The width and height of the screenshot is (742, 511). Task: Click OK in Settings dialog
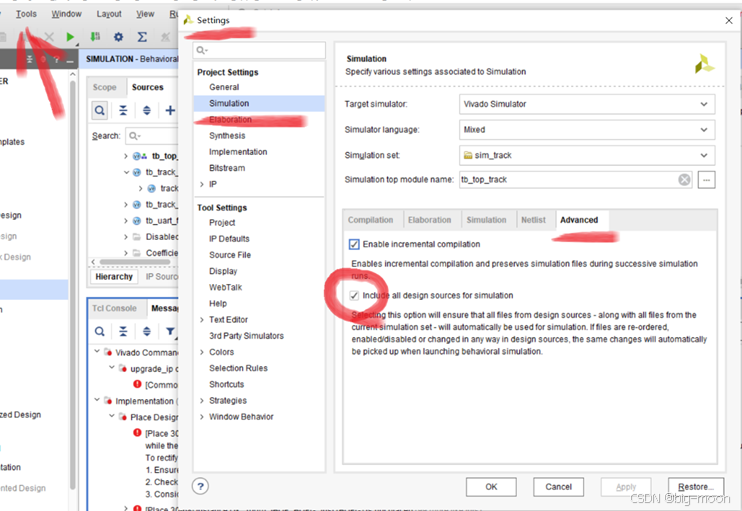491,487
